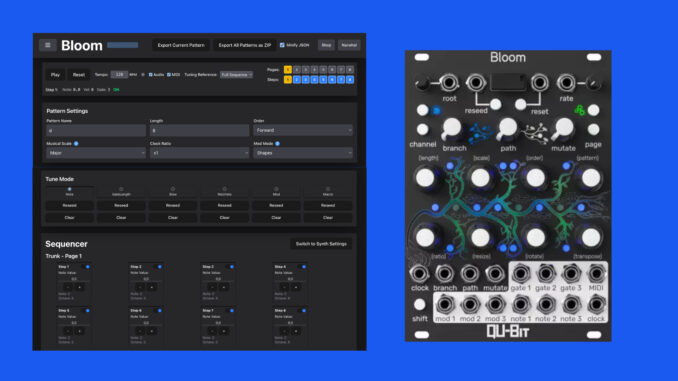
Task: Toggle the Audio checkbox
Action: [x=150, y=75]
